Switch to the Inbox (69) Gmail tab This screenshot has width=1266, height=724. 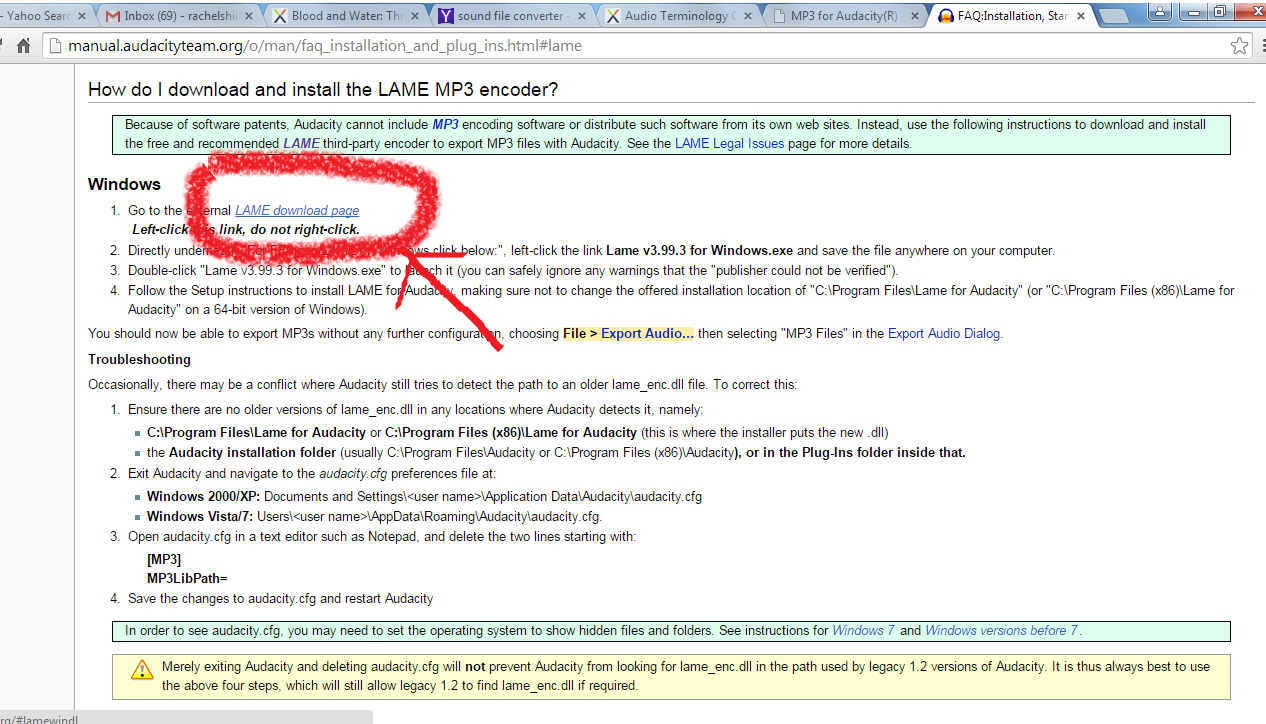179,16
